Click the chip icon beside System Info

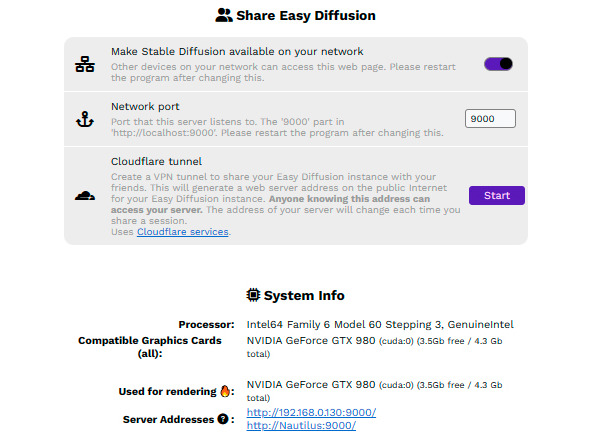pyautogui.click(x=253, y=295)
